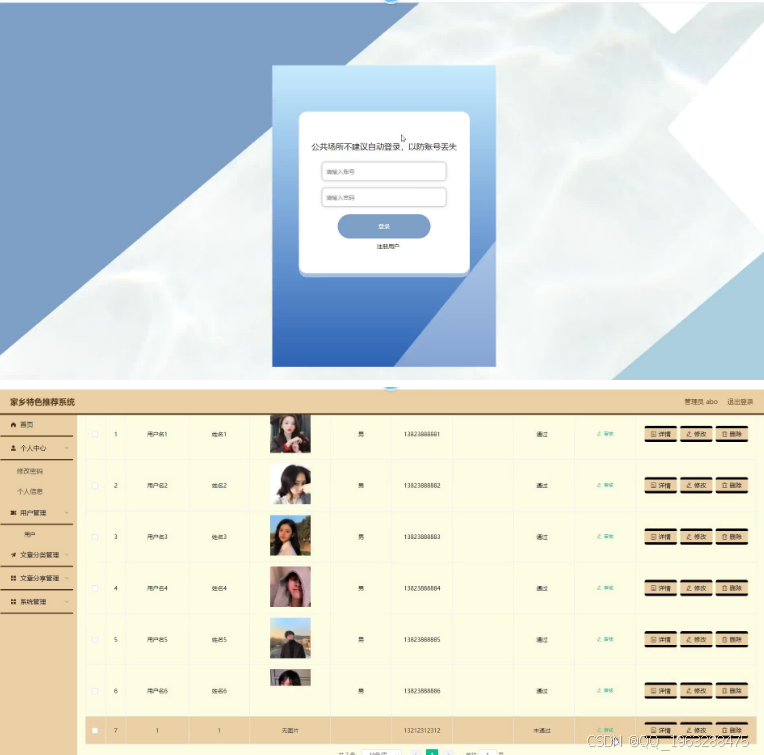Tick the checkbox for row 用户名1

(95, 434)
